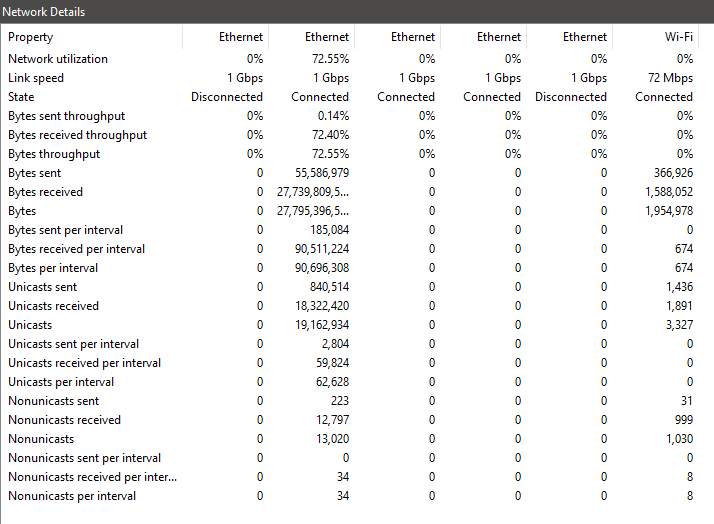Click the Unicasts received per interval label
This screenshot has height=524, width=714.
point(84,363)
